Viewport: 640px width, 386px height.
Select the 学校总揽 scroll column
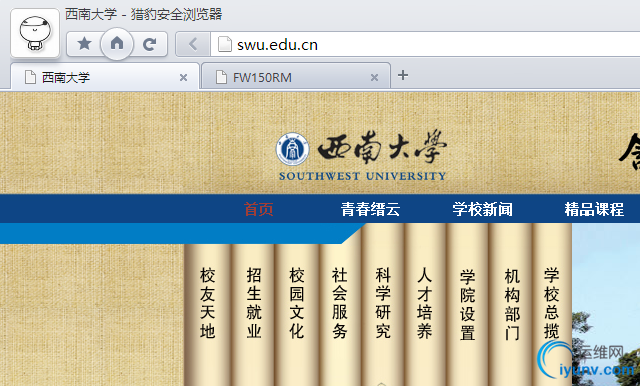tap(551, 304)
